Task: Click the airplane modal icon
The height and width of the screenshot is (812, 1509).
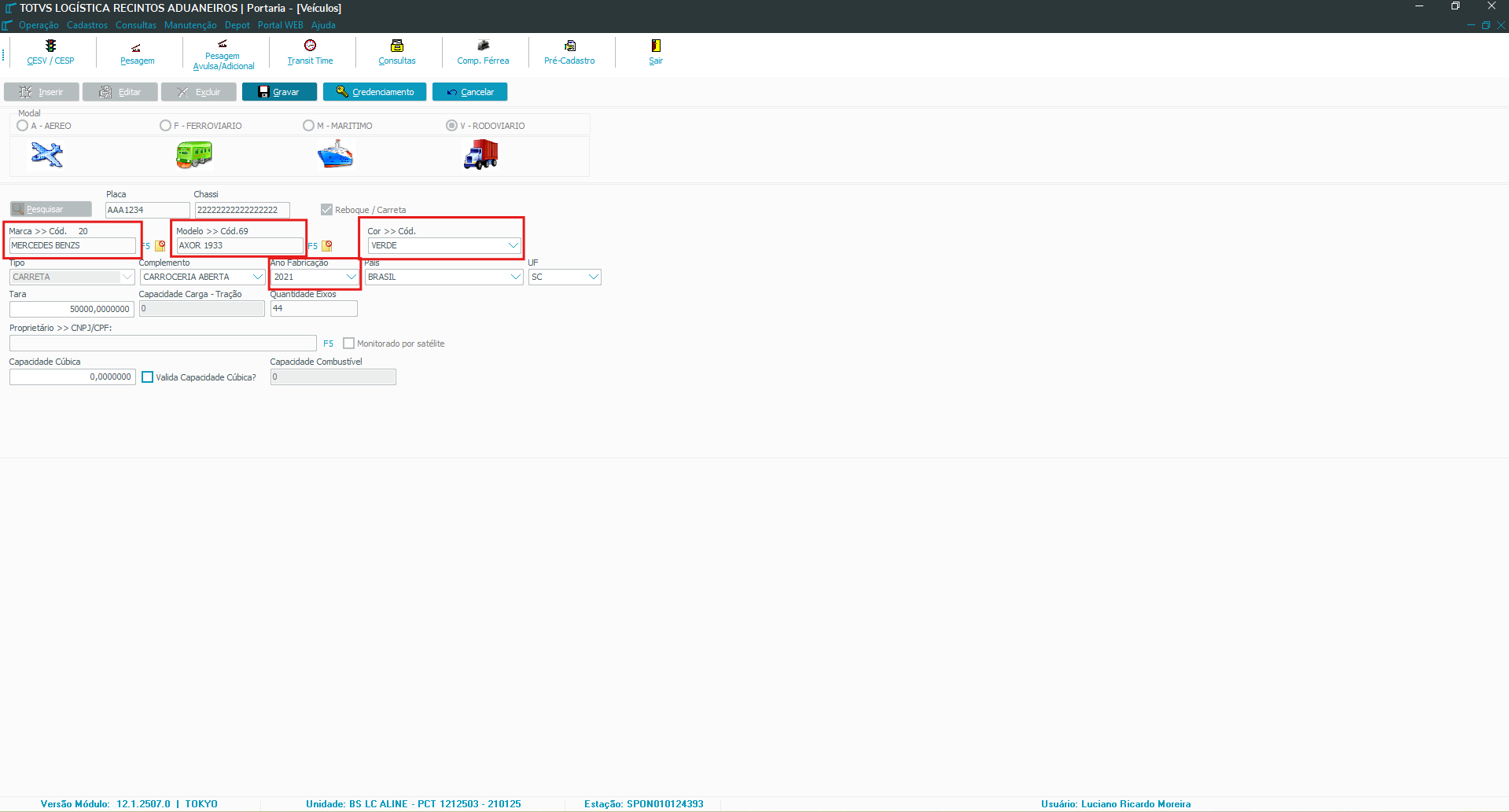Action: 47,154
